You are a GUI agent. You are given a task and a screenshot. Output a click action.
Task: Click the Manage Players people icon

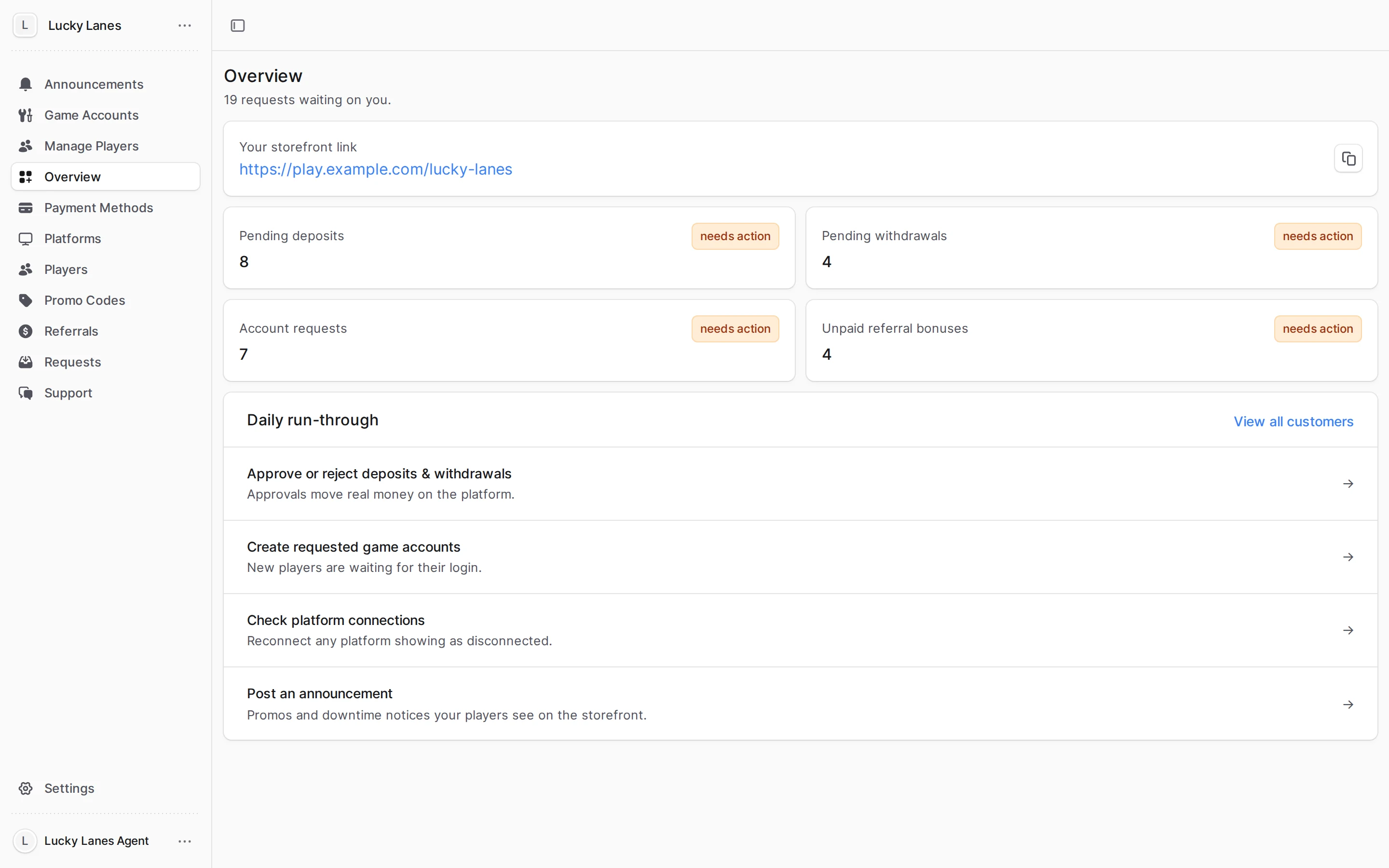coord(25,147)
